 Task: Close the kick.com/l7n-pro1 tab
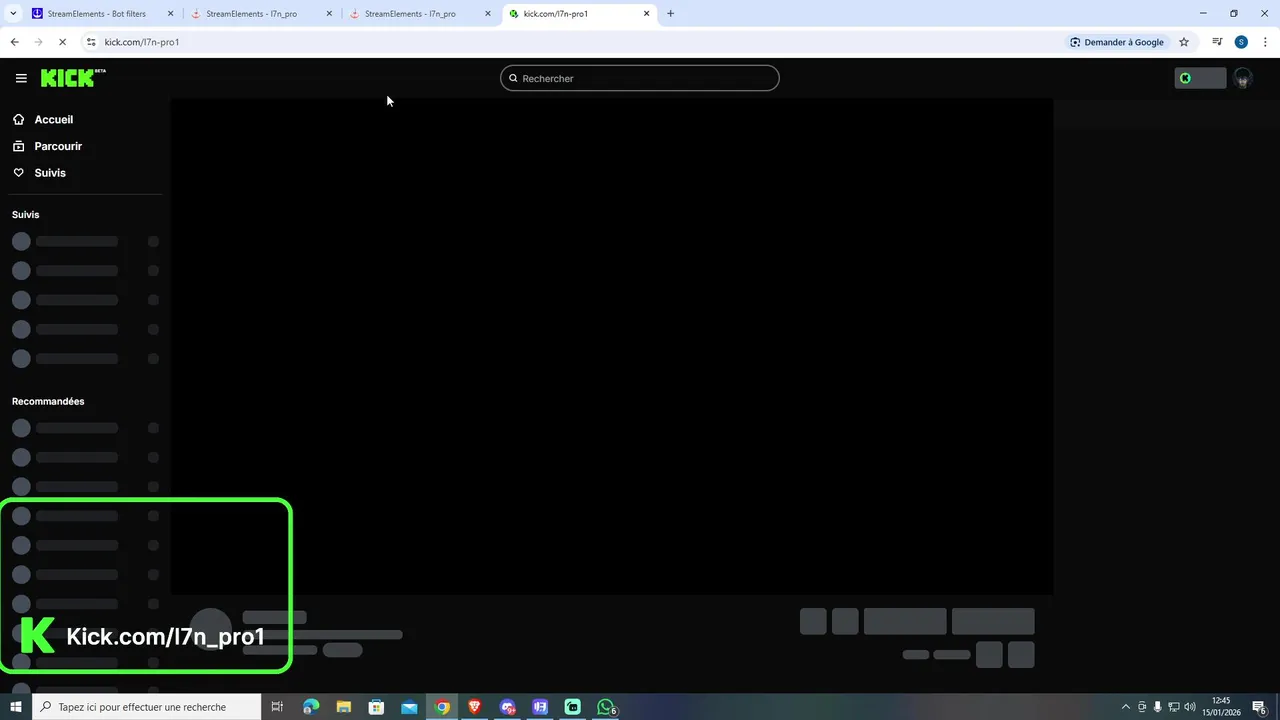647,14
